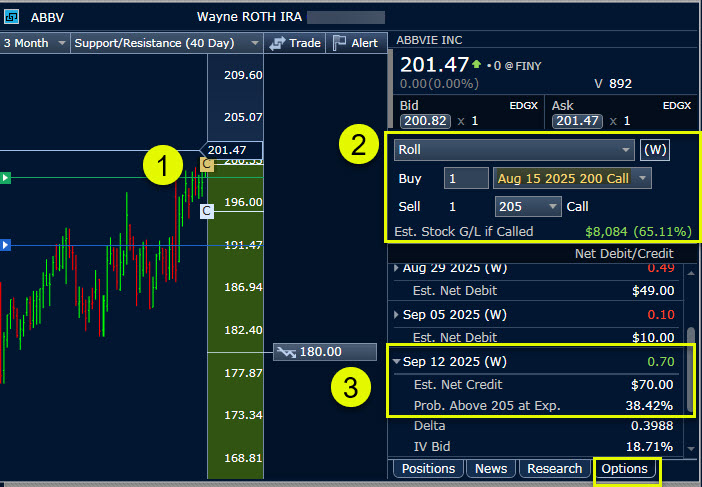This screenshot has width=702, height=487.
Task: Click the app logo icon beside ABBV
Action: [x=10, y=17]
